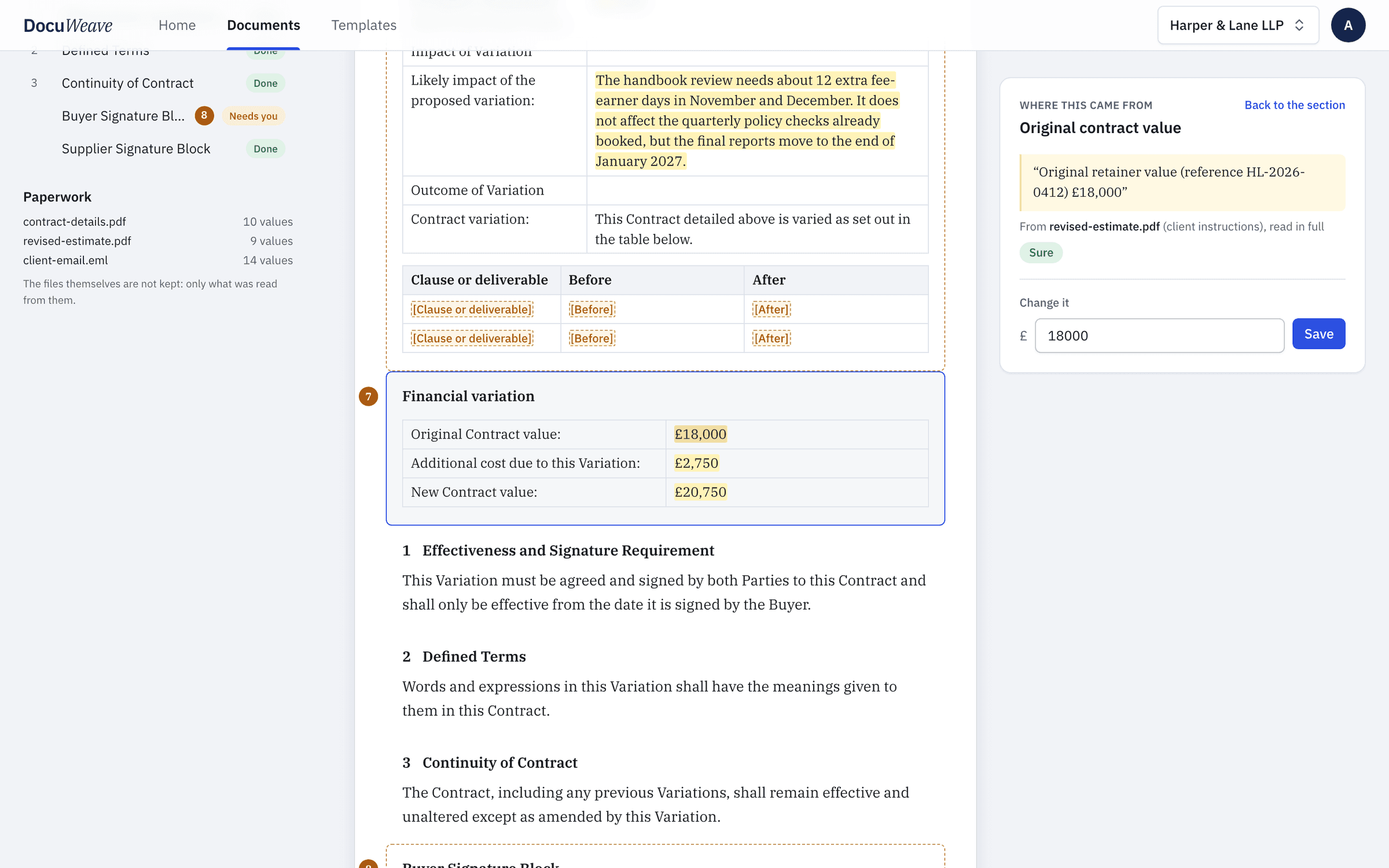Select Supplier Signature Block outline item
The width and height of the screenshot is (1389, 868).
coord(136,149)
